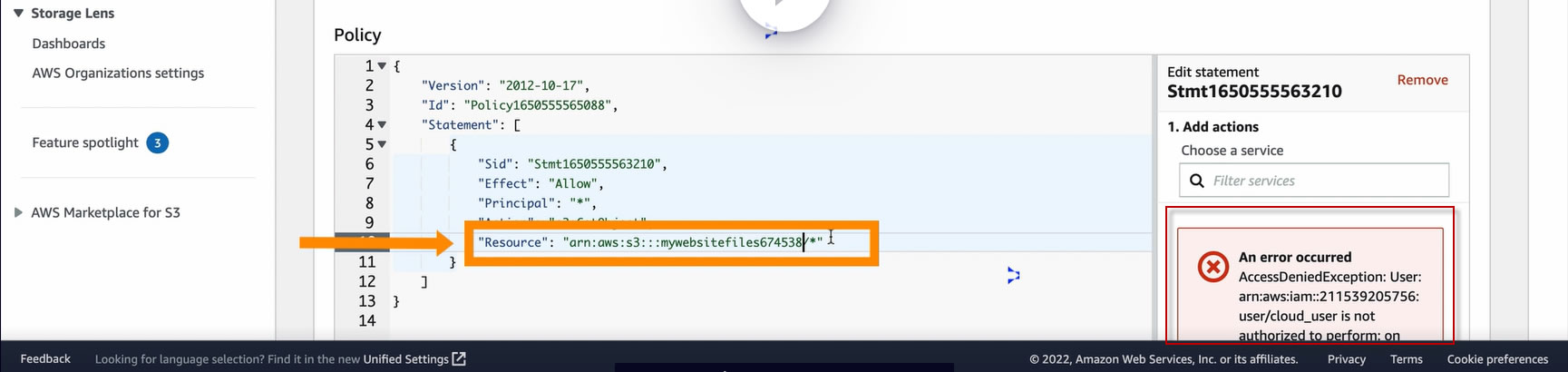Viewport: 1568px width, 372px height.
Task: Open Dashboards under Storage Lens
Action: point(69,44)
